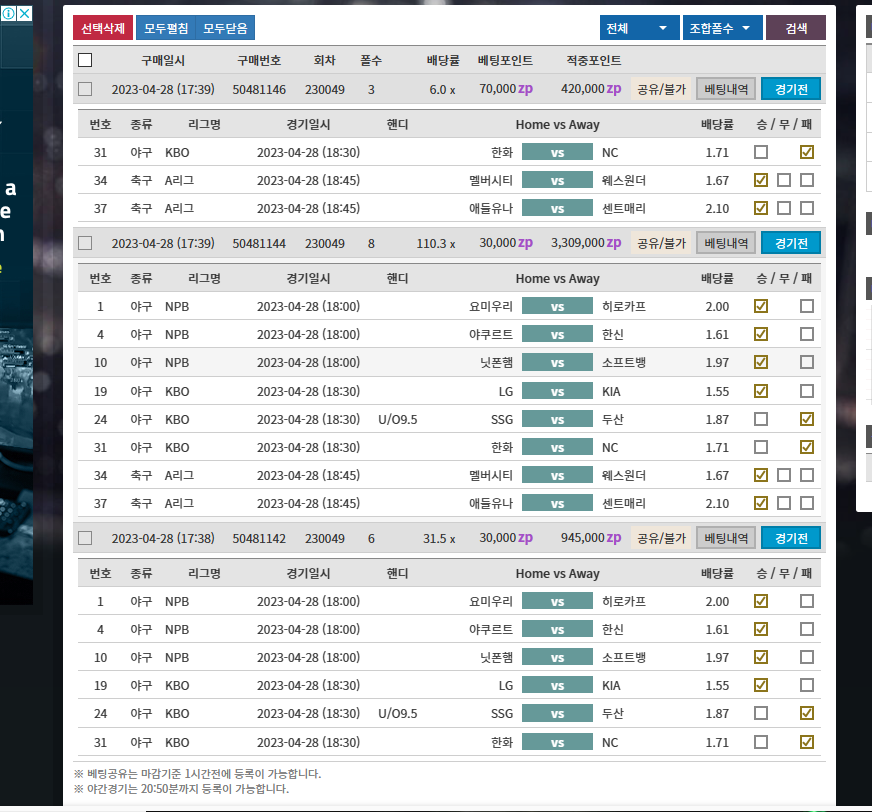872x812 pixels.
Task: Click the red 선택삭제 button
Action: [102, 28]
